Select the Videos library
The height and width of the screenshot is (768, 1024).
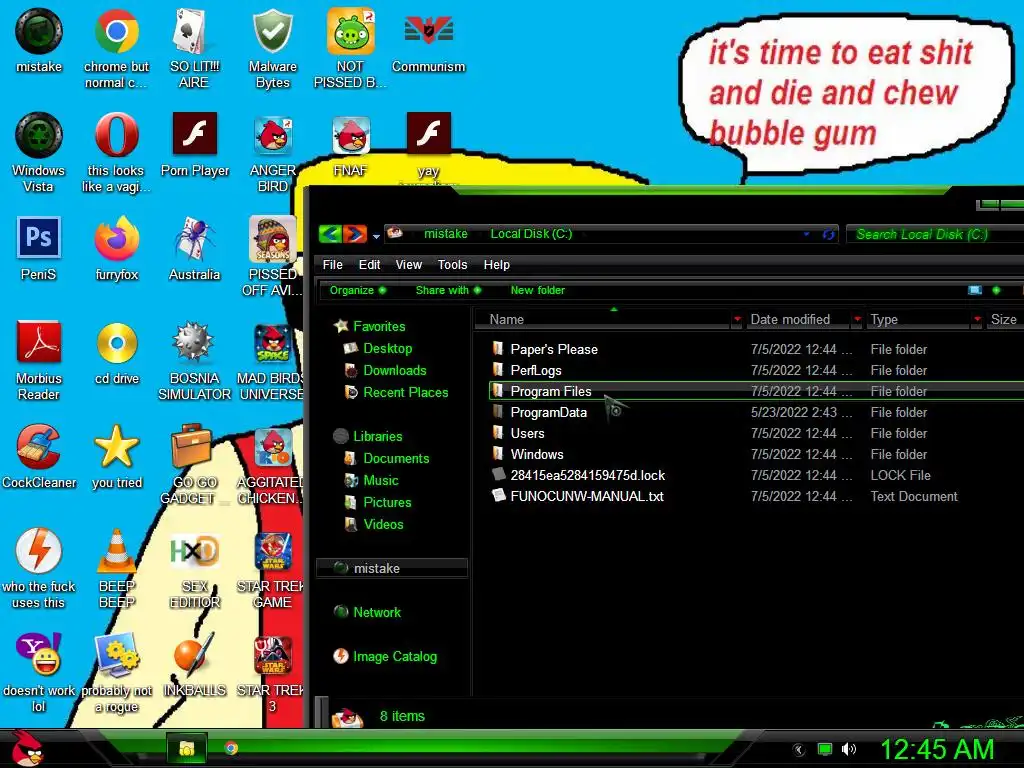(x=383, y=524)
